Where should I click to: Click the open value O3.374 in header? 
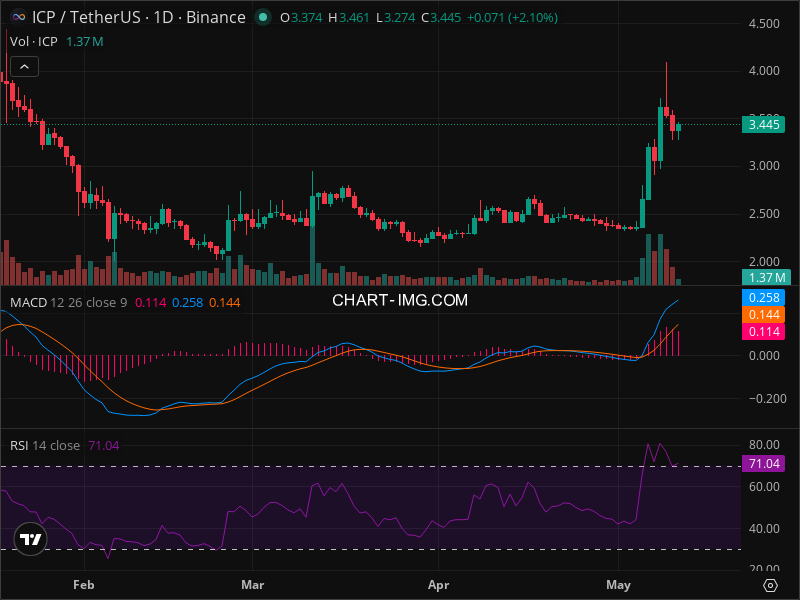301,17
